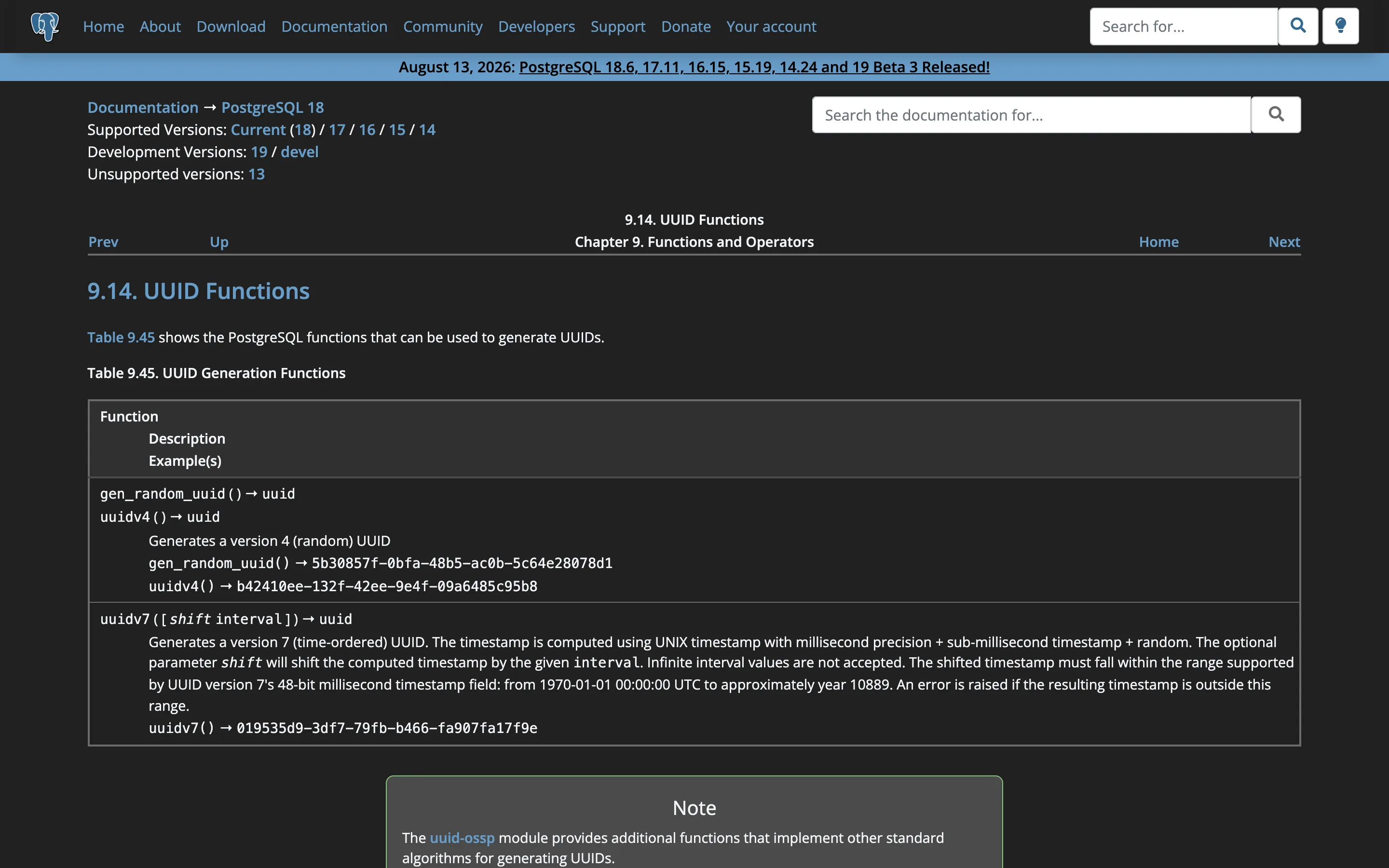Click 'Table 9.45. UUID Generation Functions' caption
Screen dimensions: 1389x868
[x=217, y=373]
